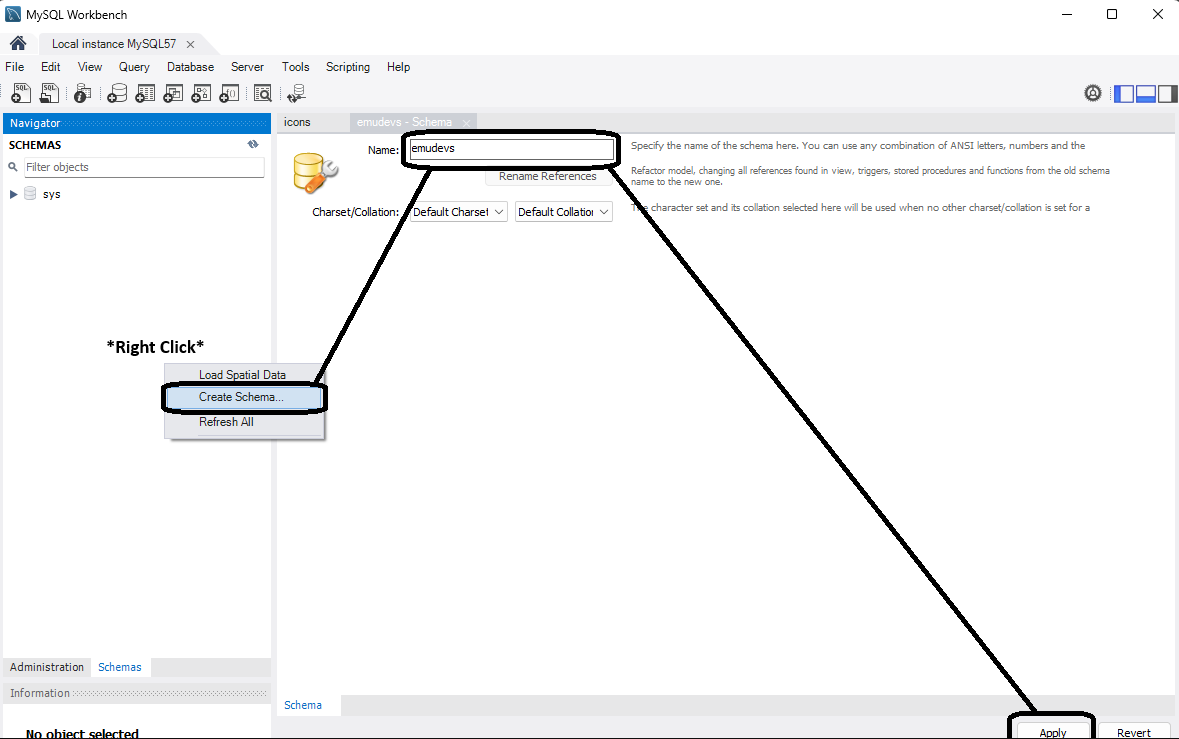Choose Create Schema... in context menu
The height and width of the screenshot is (739, 1179).
244,397
